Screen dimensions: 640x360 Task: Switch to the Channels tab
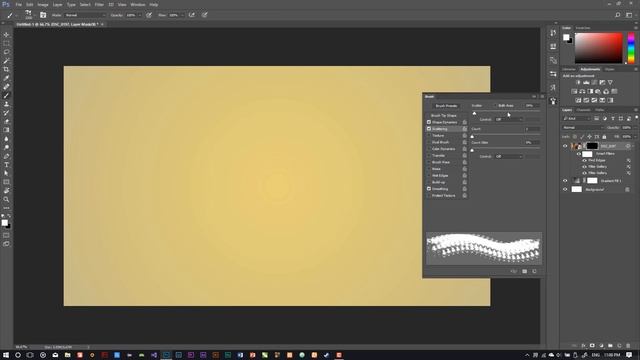pyautogui.click(x=583, y=110)
